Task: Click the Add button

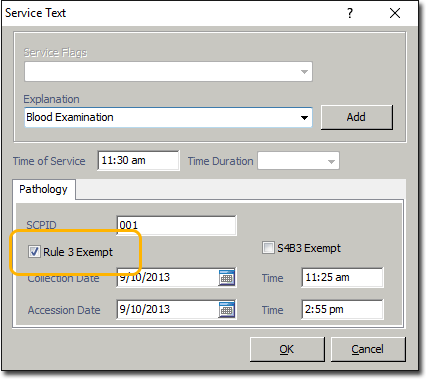Action: 357,117
